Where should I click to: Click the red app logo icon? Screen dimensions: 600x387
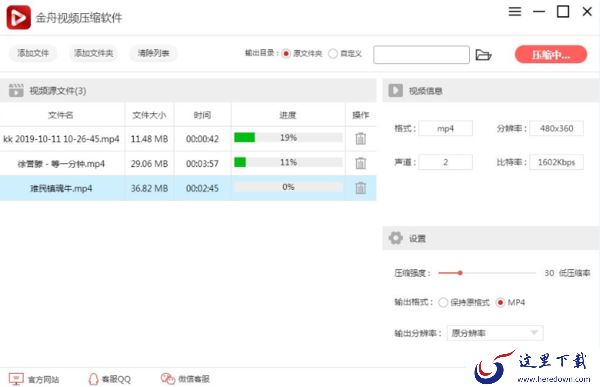click(x=18, y=18)
